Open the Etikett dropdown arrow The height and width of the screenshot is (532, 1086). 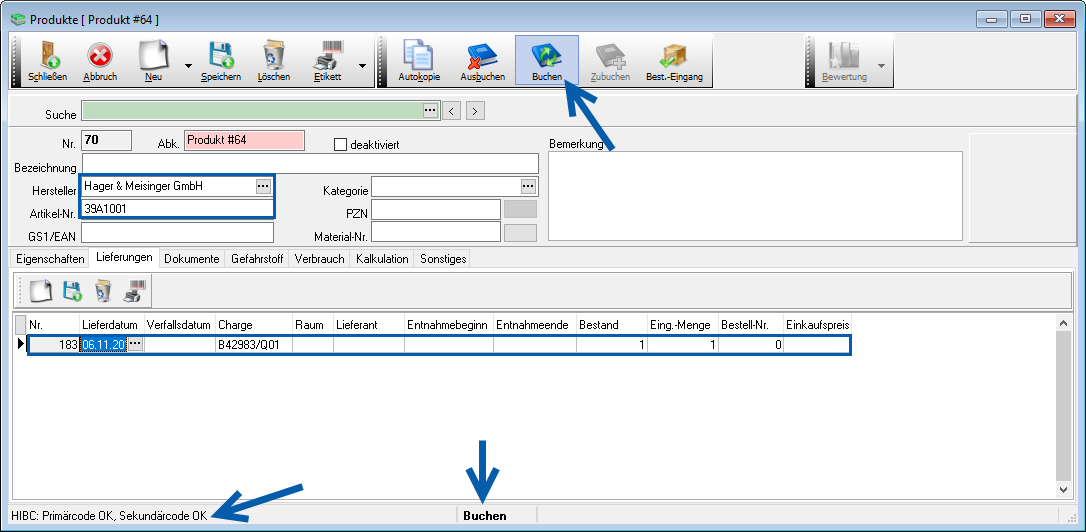click(362, 66)
